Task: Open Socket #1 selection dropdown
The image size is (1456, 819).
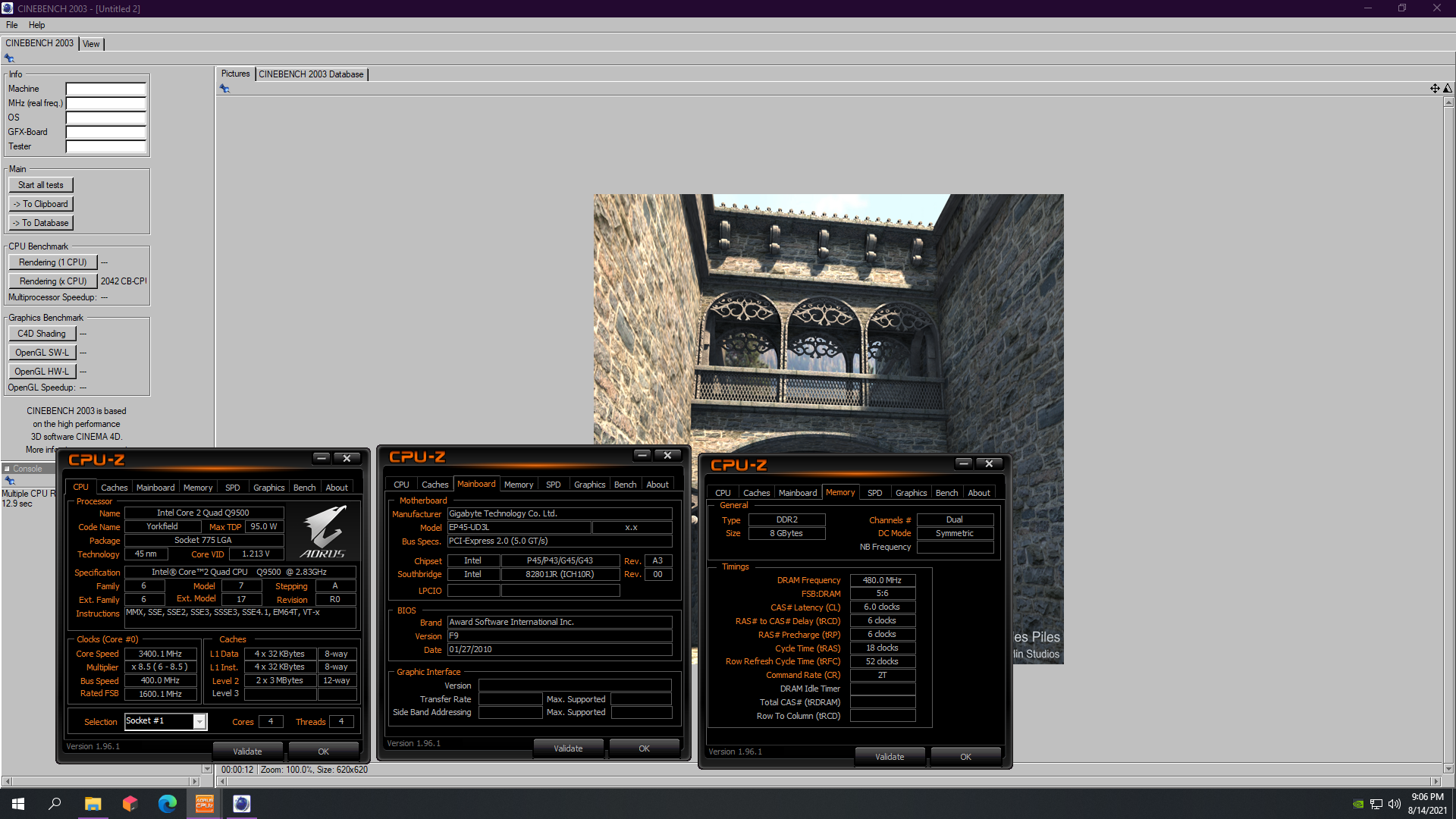Action: [199, 721]
